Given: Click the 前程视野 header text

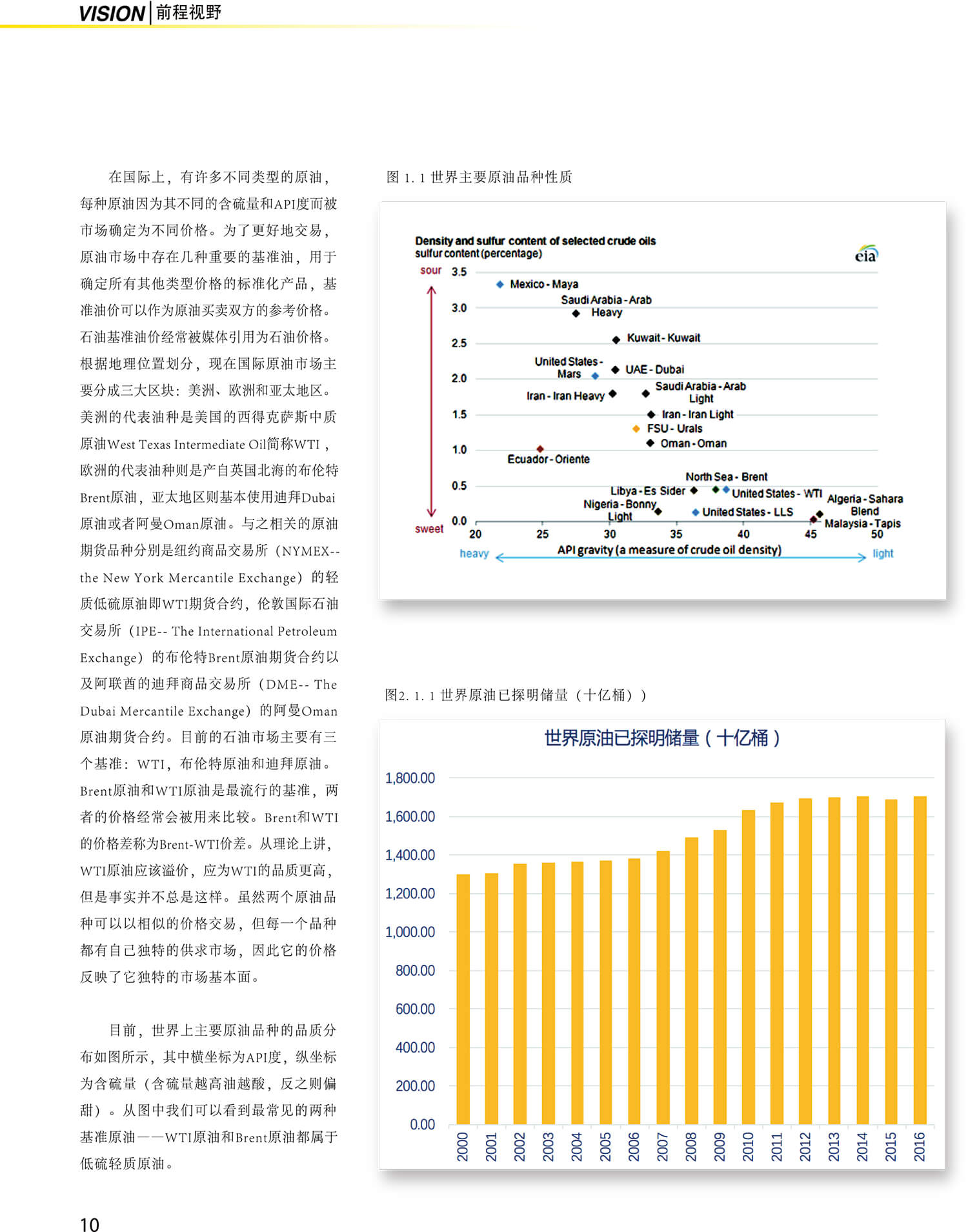Looking at the screenshot, I should click(x=188, y=12).
